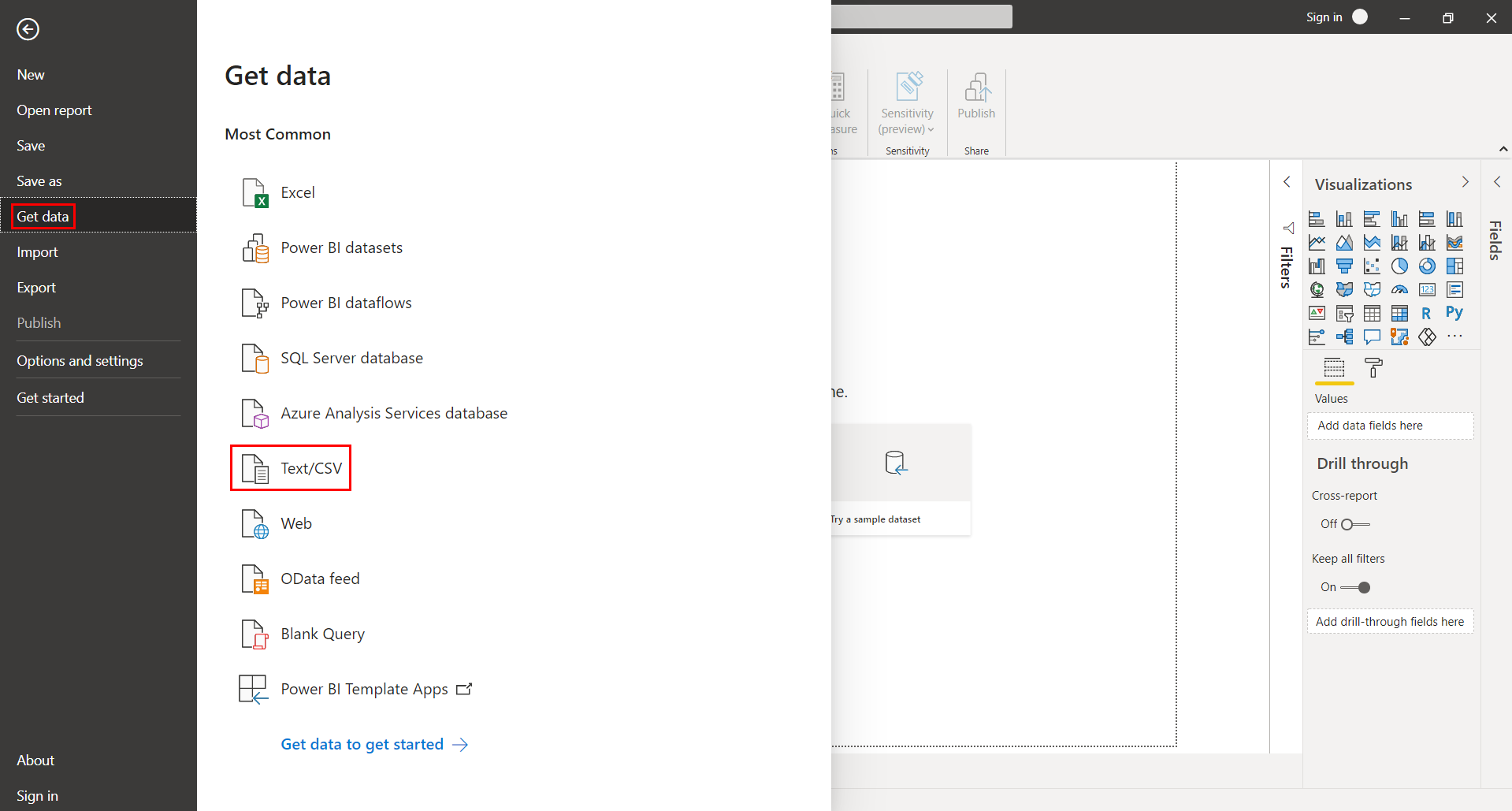Select the Q&A speech bubble visual
Image resolution: width=1512 pixels, height=811 pixels.
(1372, 337)
